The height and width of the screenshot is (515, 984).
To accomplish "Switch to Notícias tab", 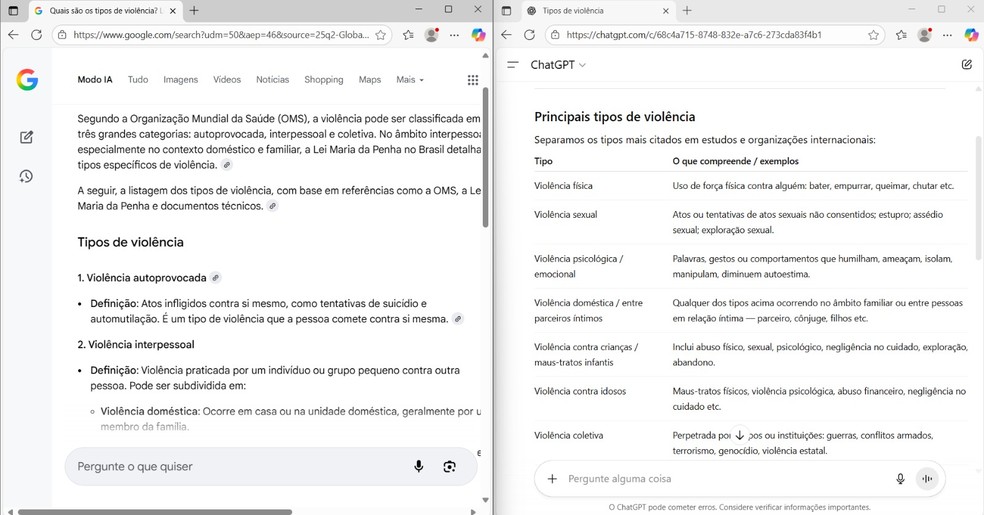I will click(272, 80).
